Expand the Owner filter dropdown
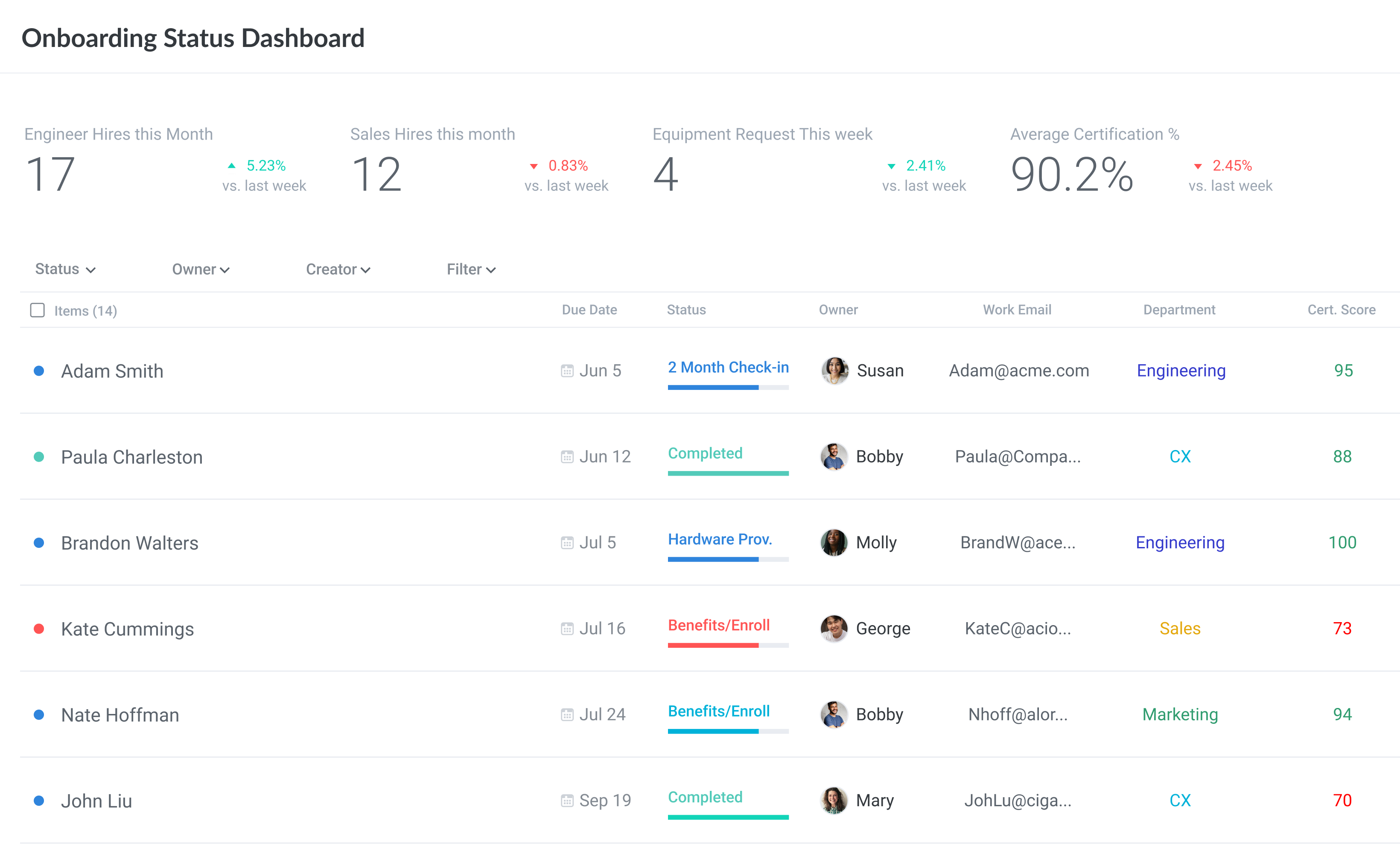The width and height of the screenshot is (1400, 854). coord(200,269)
